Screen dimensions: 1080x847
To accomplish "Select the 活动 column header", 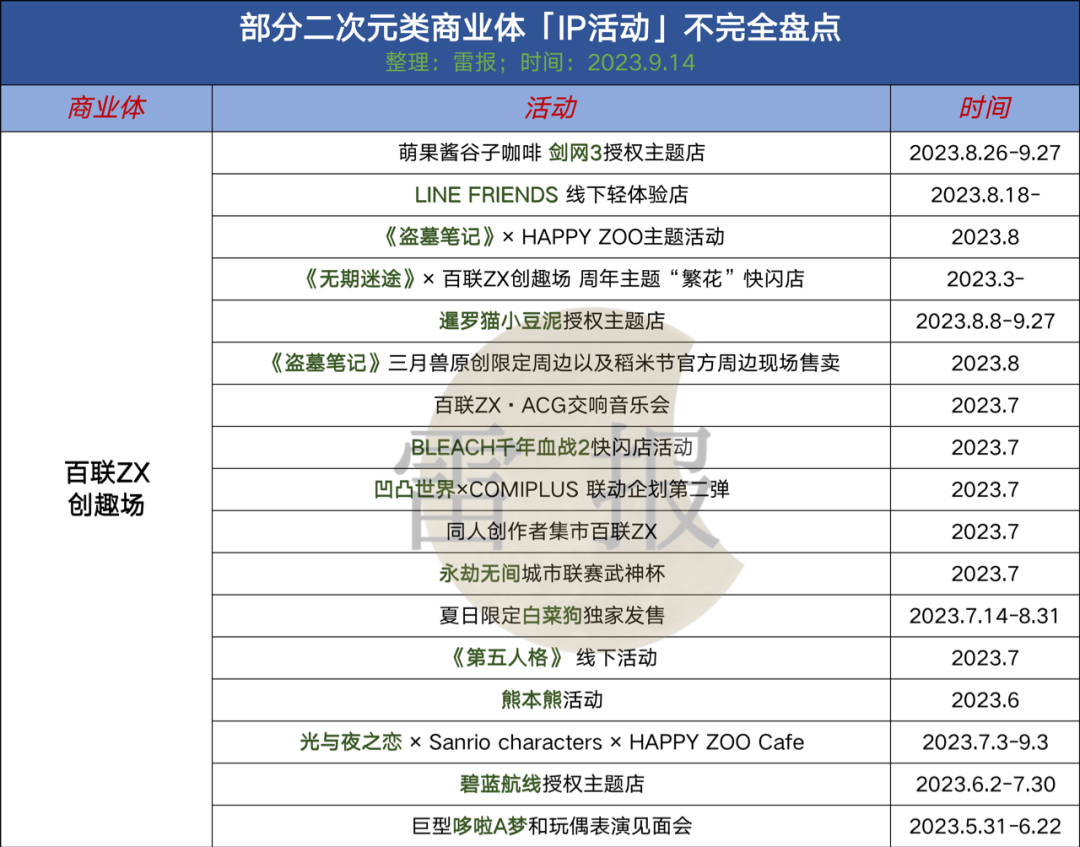I will [x=551, y=109].
